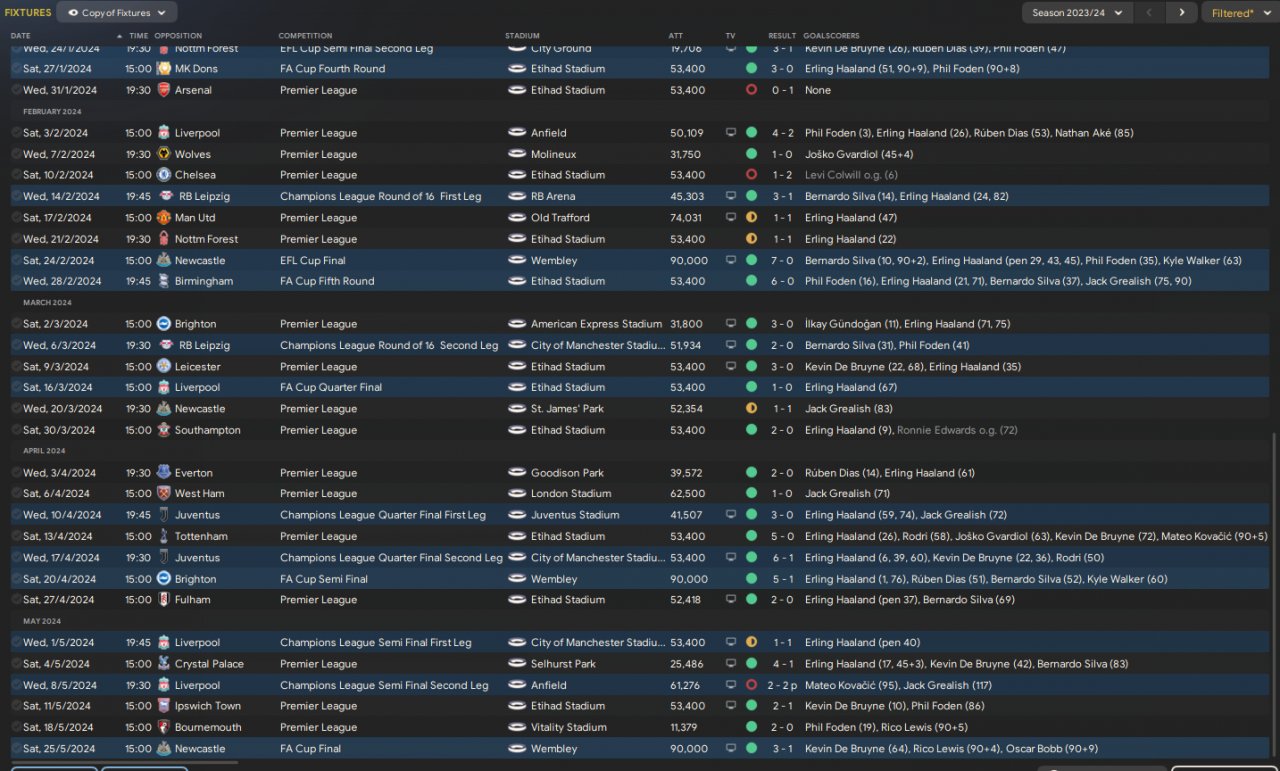Click the stadium icon beside Goodison Park
1280x771 pixels.
click(517, 473)
